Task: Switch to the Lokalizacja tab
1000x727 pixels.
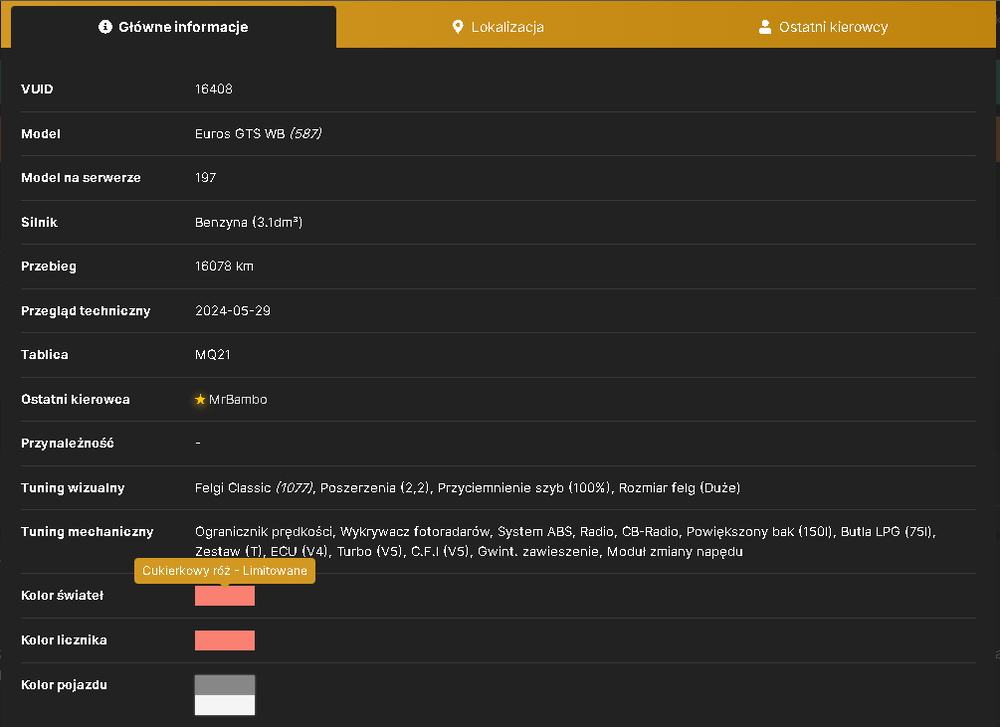Action: [498, 27]
